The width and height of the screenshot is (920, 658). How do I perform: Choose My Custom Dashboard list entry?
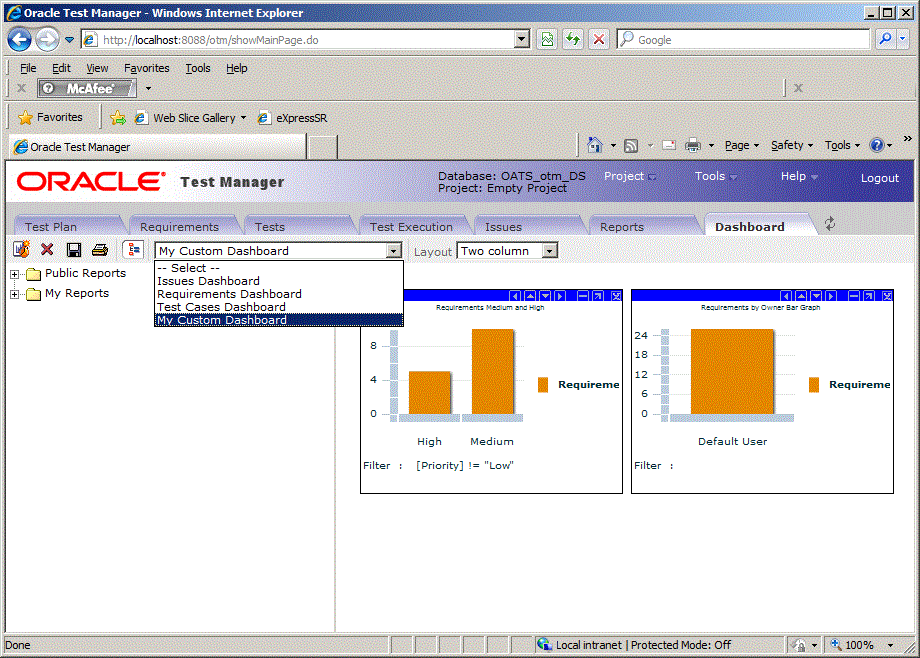[279, 320]
